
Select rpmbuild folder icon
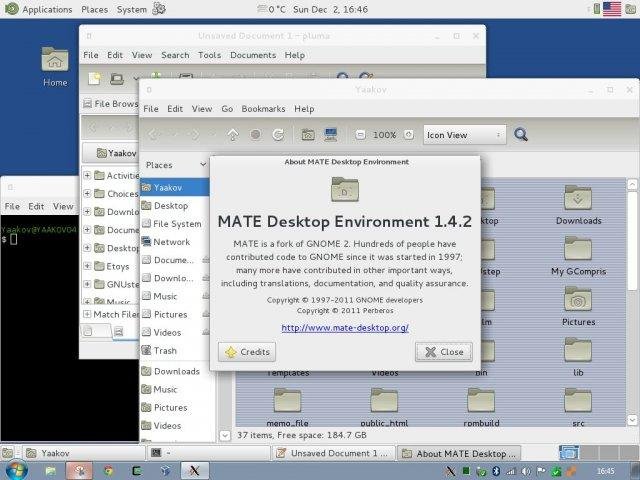[481, 407]
